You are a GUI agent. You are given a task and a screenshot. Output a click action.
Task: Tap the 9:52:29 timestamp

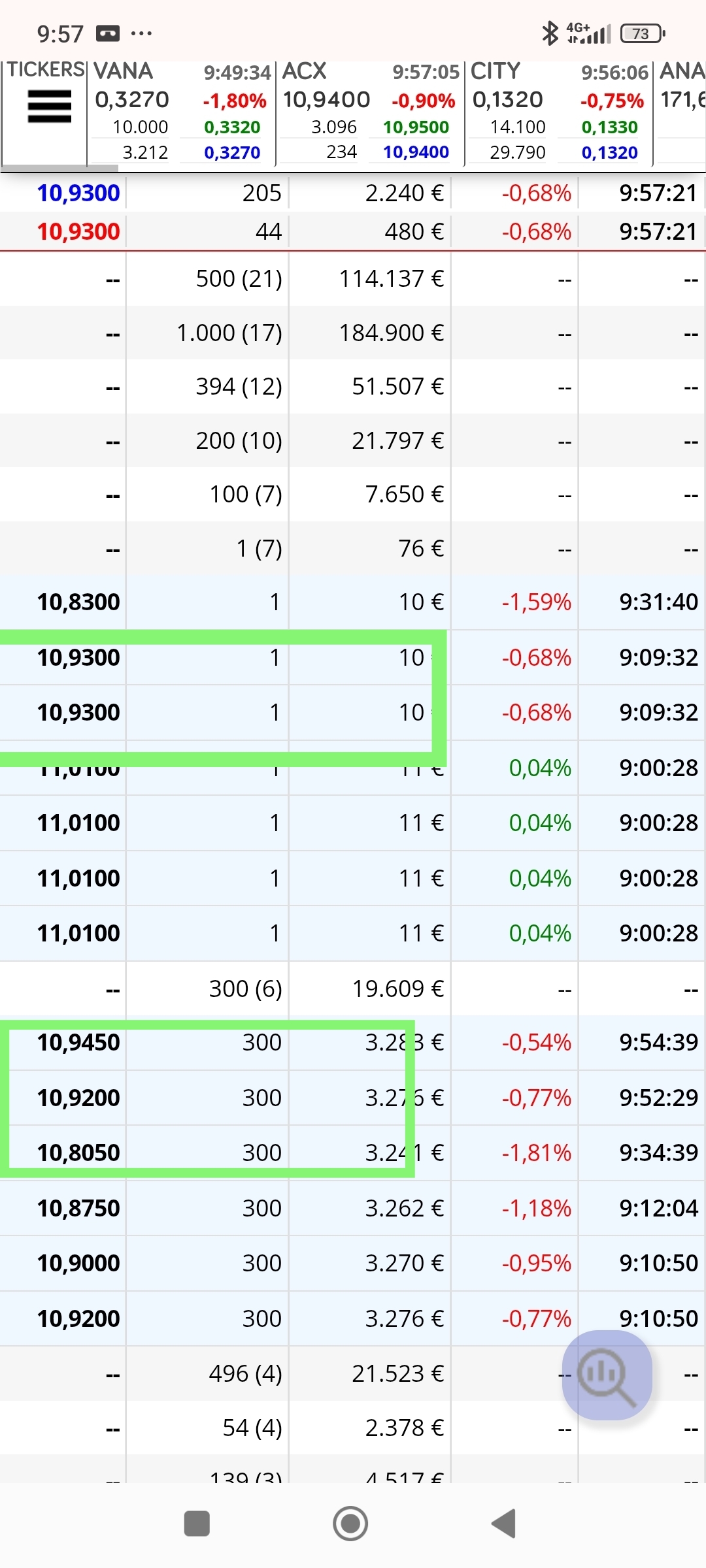click(x=659, y=1098)
